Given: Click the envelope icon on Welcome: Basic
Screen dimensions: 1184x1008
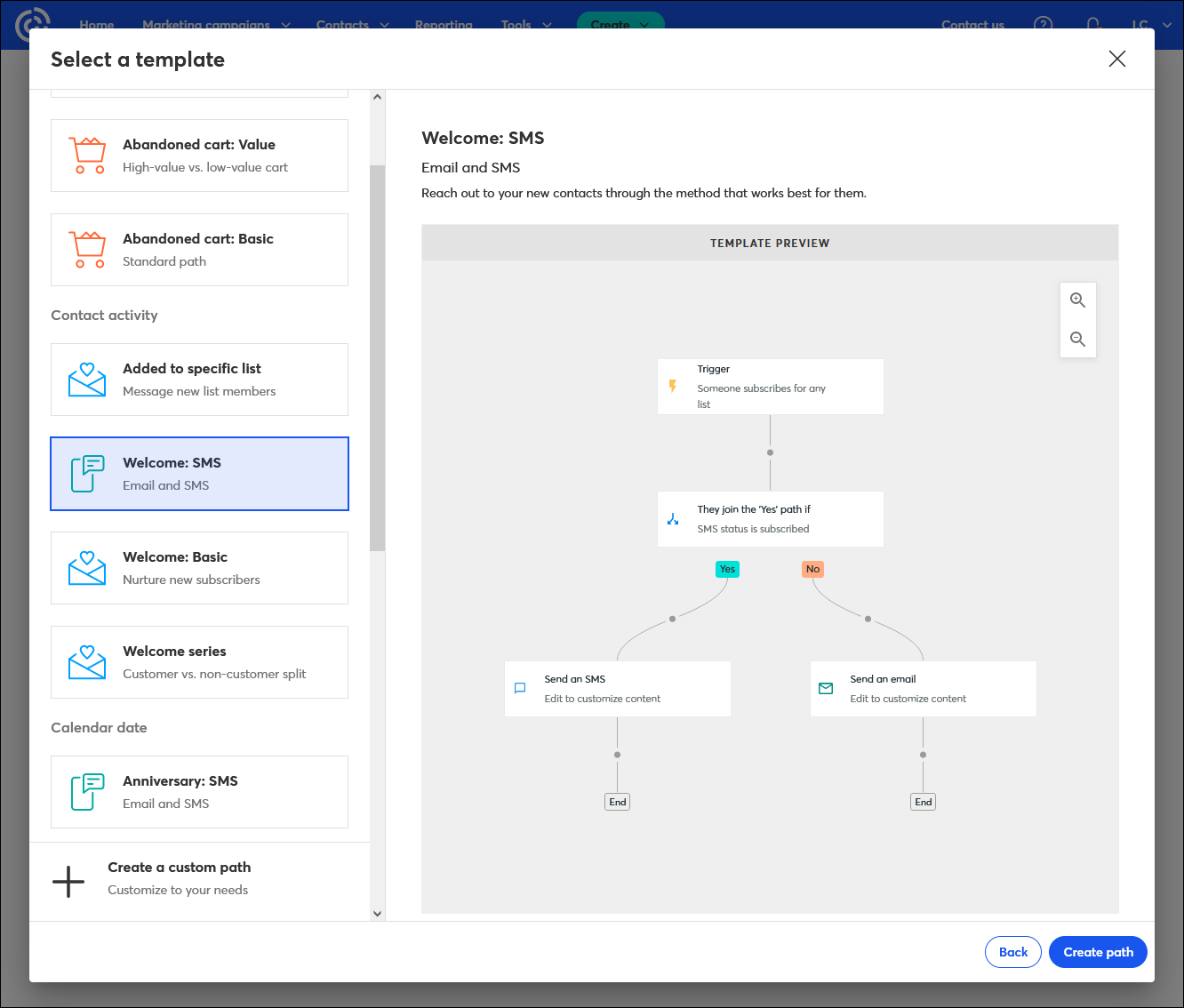Looking at the screenshot, I should click(86, 567).
